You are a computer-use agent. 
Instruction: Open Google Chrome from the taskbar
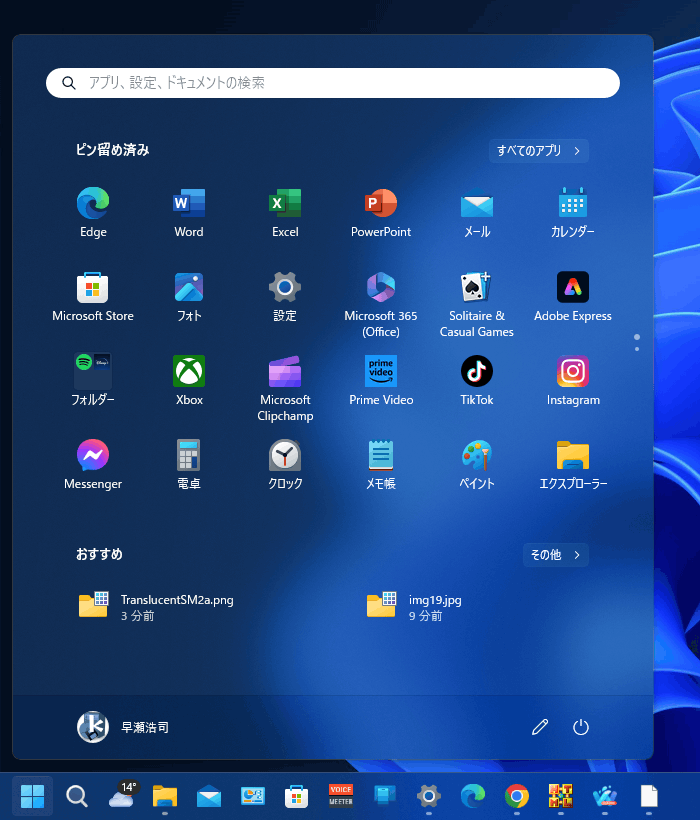click(517, 796)
